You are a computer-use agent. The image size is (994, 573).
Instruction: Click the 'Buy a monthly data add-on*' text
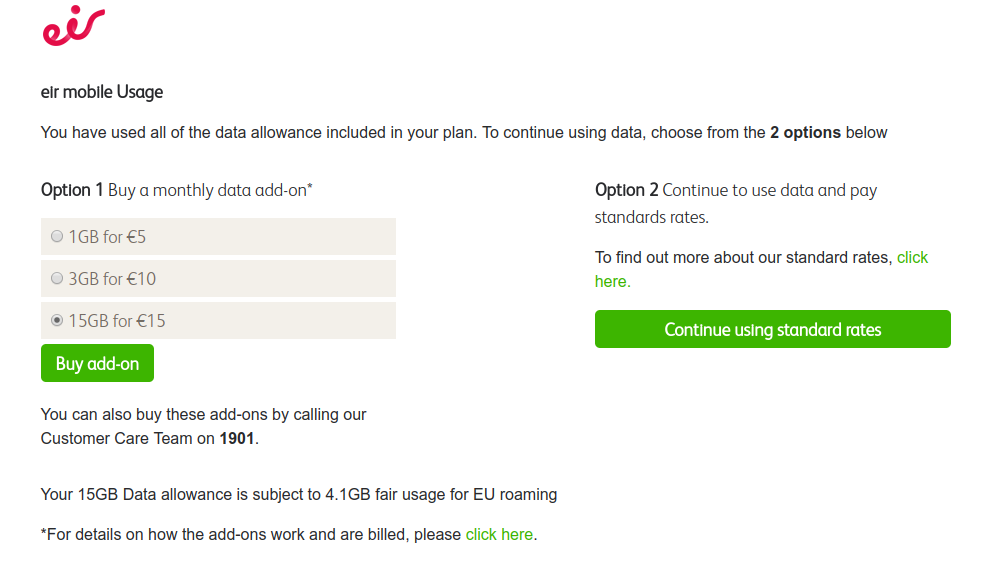210,190
